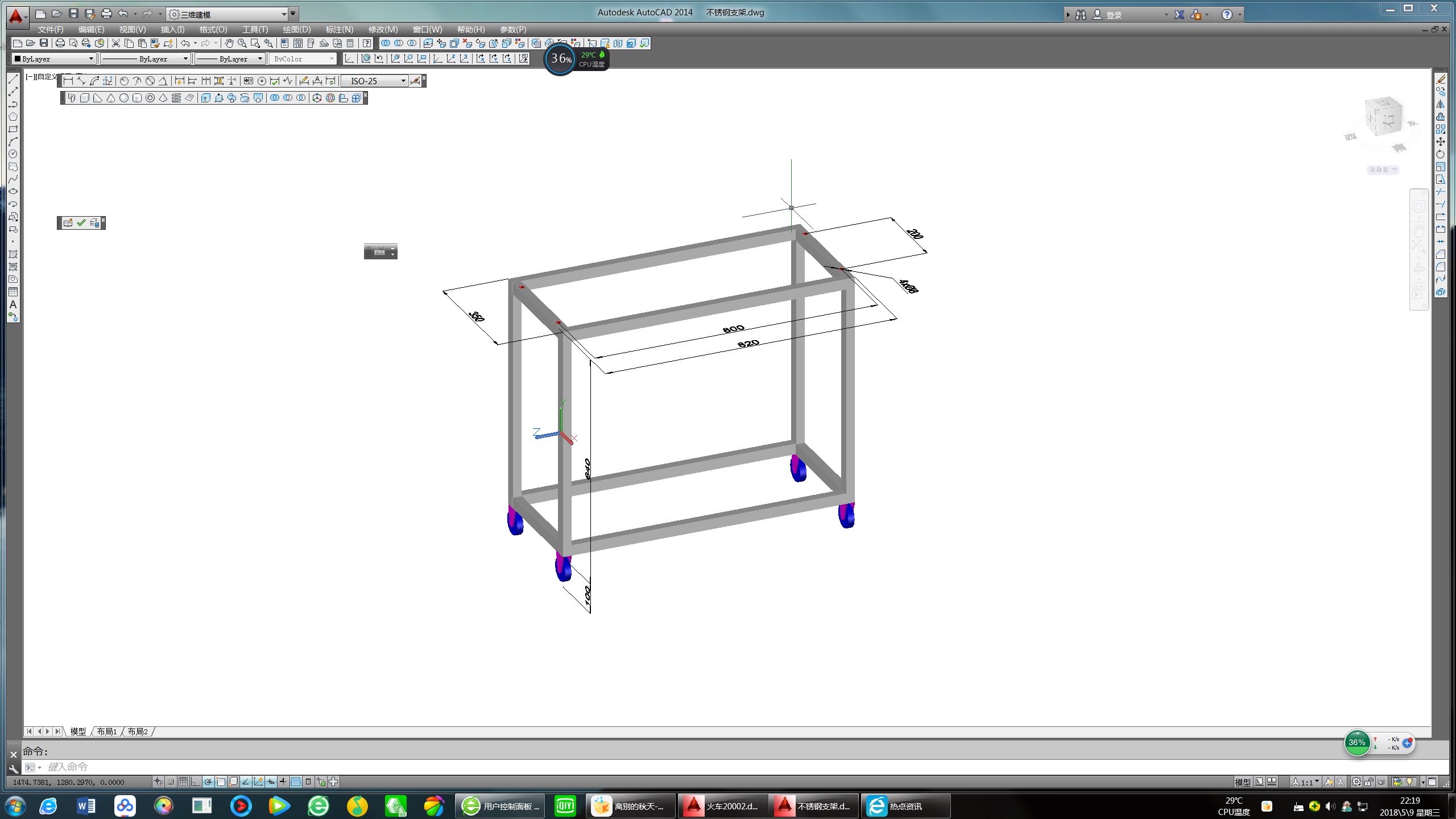Viewport: 1456px width, 819px height.
Task: Switch to the 布局1 layout tab
Action: click(x=106, y=731)
